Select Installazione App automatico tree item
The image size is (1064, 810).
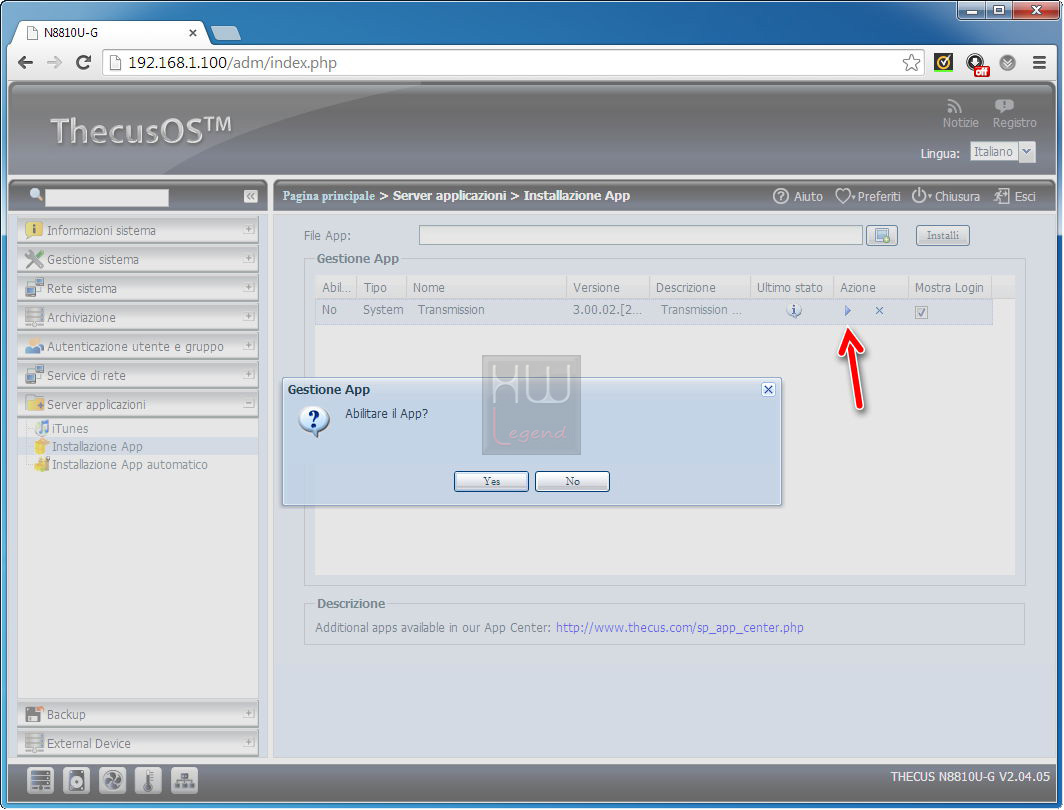coord(130,465)
